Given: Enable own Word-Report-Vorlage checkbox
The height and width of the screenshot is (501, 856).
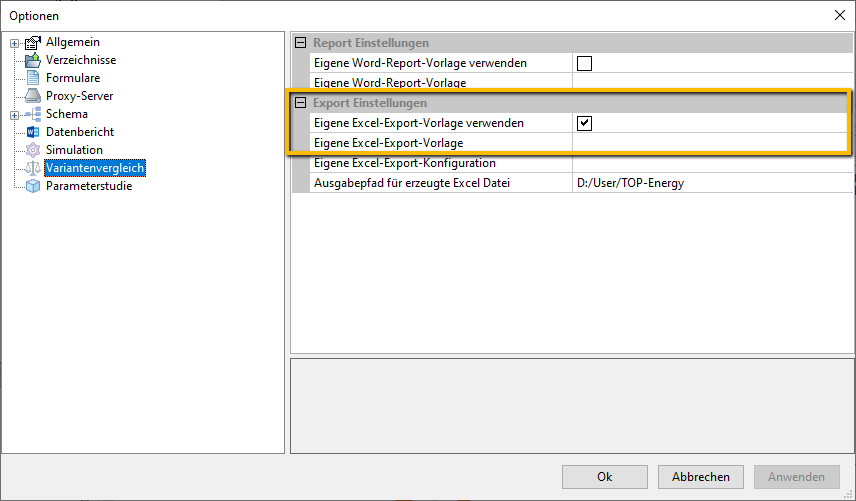Looking at the screenshot, I should pyautogui.click(x=584, y=63).
